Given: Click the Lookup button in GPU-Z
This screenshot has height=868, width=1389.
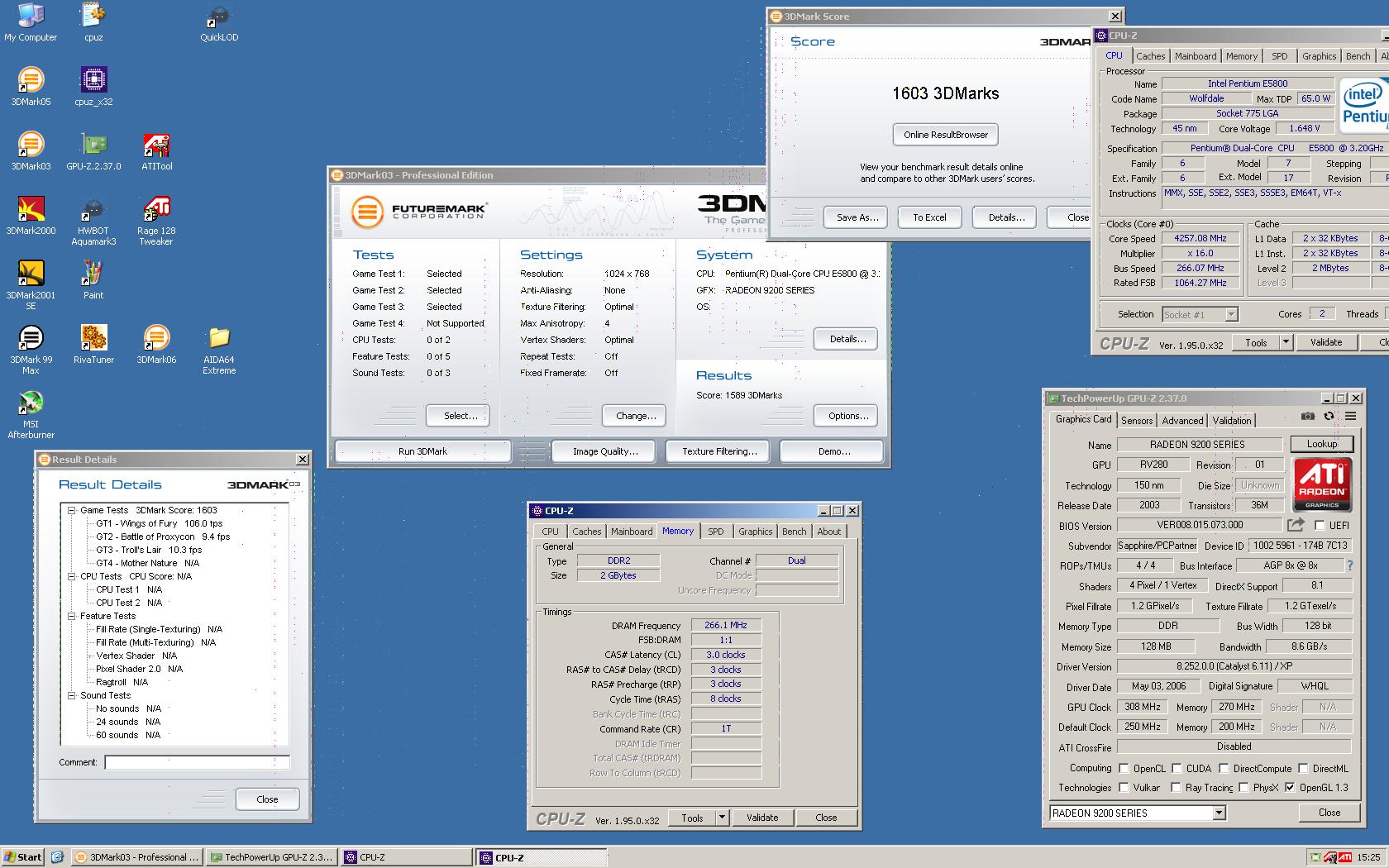Looking at the screenshot, I should point(1321,444).
